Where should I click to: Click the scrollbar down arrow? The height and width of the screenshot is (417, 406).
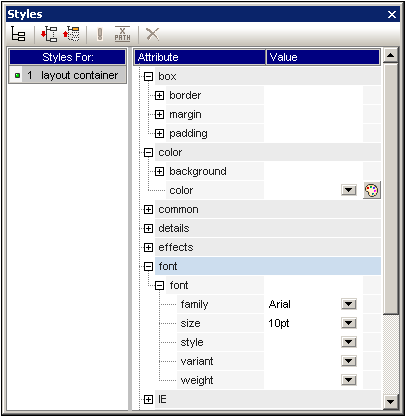click(390, 402)
